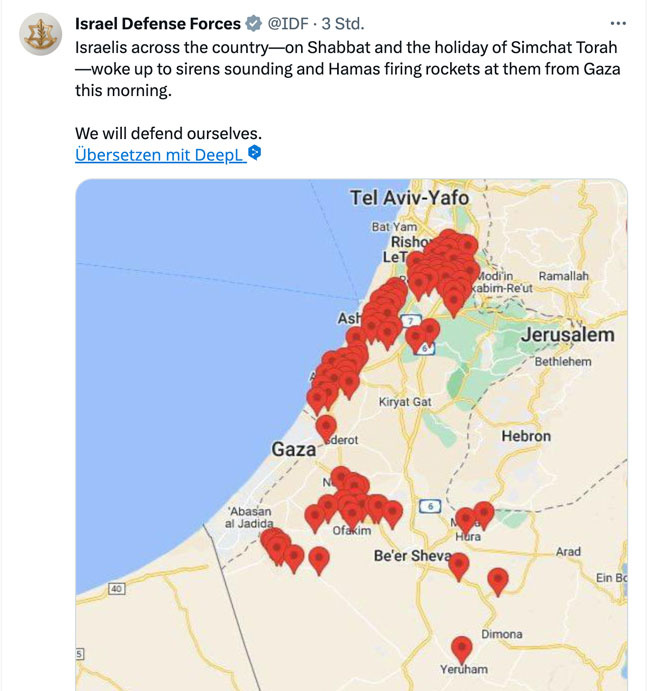Viewport: 650px width, 691px height.
Task: Click the IDF profile avatar
Action: (x=40, y=36)
